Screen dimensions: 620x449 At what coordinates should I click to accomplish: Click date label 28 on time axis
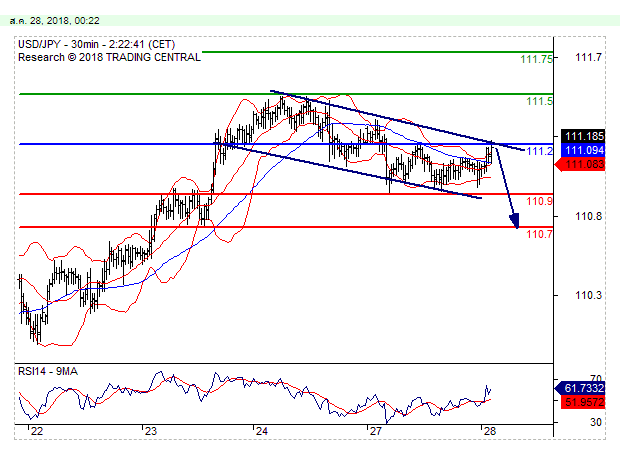490,431
